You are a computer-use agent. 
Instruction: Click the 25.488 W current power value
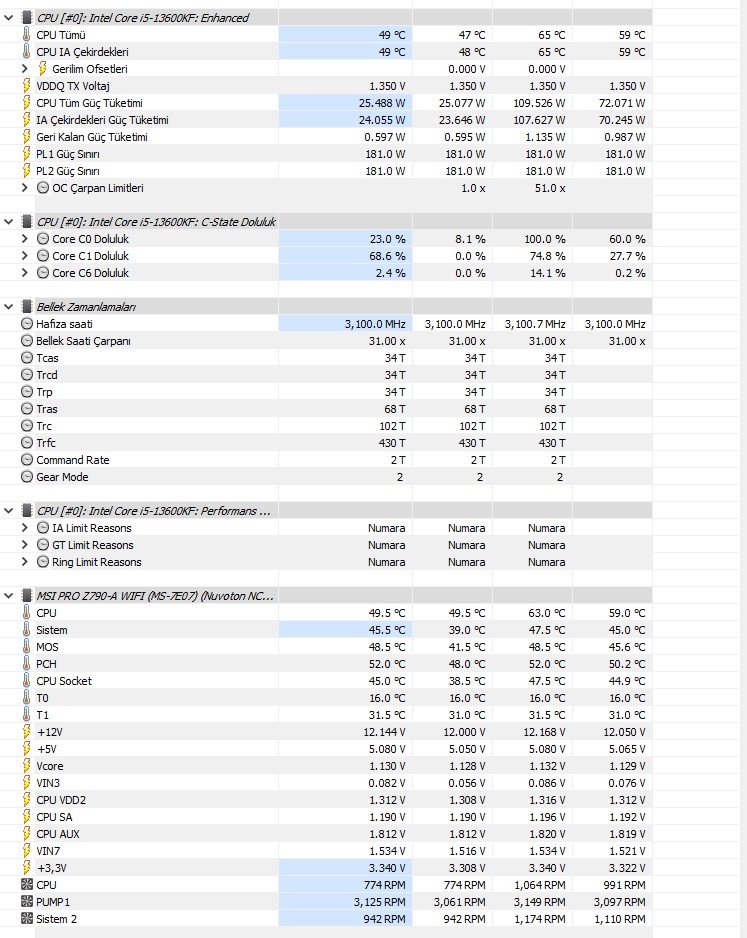click(x=382, y=103)
